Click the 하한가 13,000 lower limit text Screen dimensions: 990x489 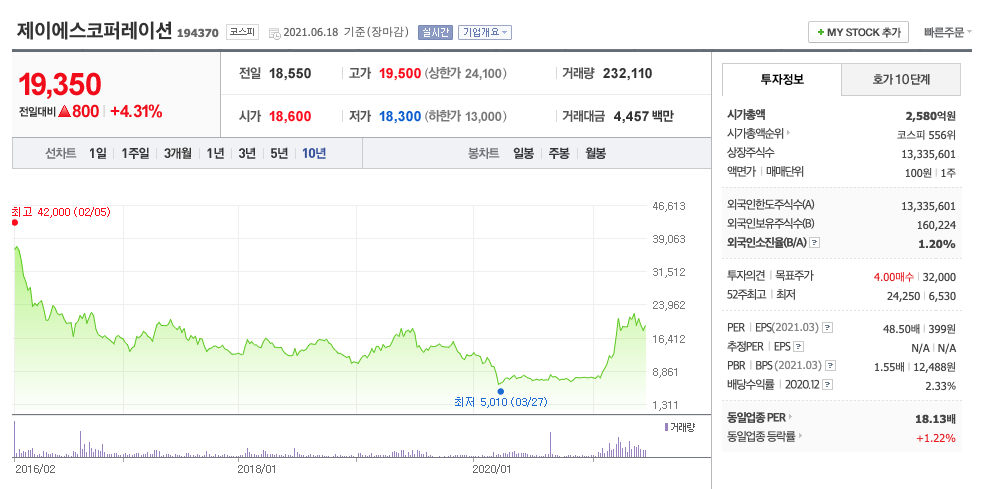point(466,116)
